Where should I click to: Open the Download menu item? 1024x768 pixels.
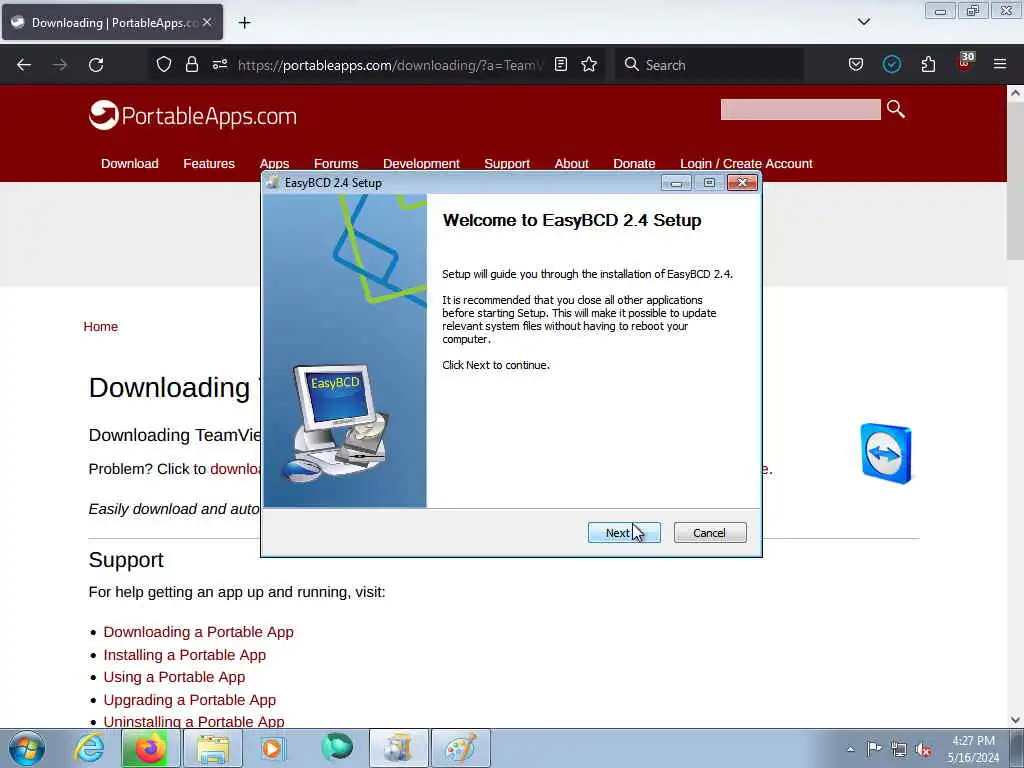click(130, 163)
